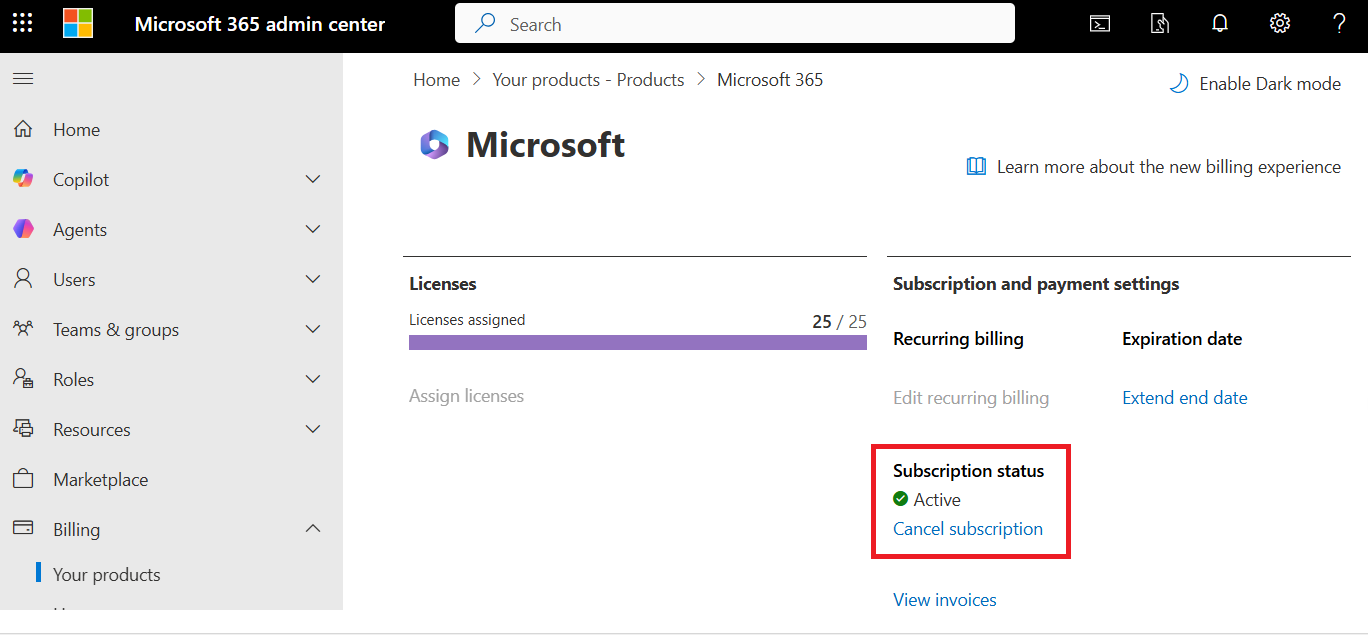Open settings gear icon
The height and width of the screenshot is (635, 1368).
pyautogui.click(x=1280, y=24)
